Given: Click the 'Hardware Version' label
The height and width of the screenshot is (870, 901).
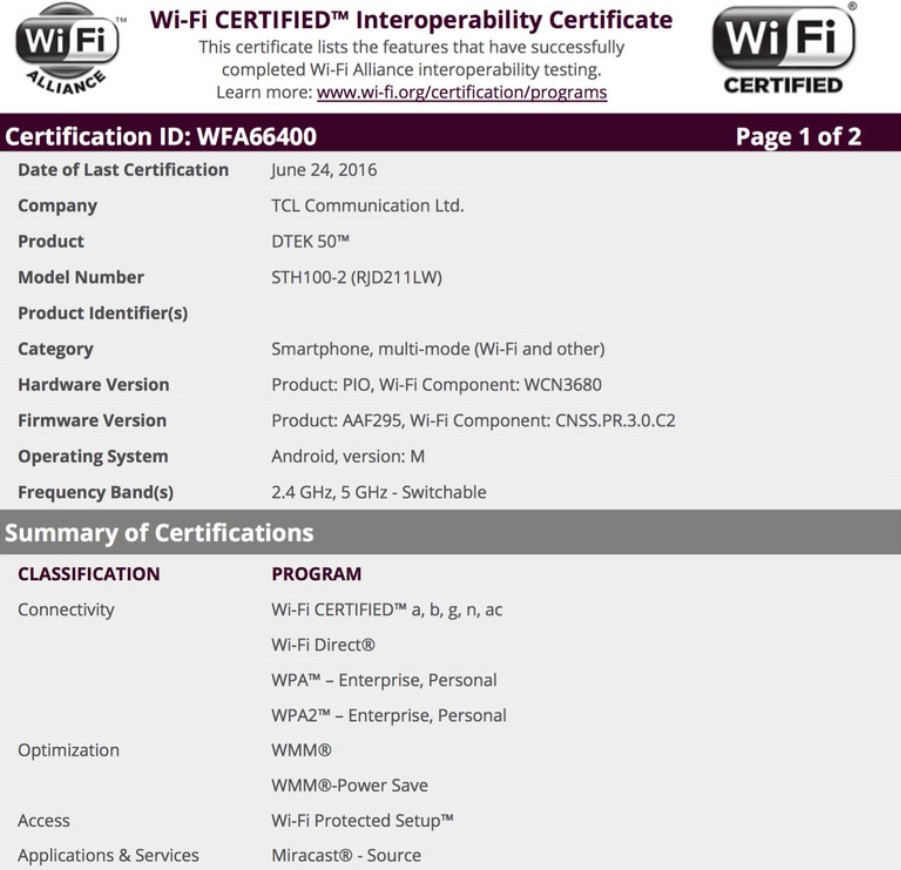Looking at the screenshot, I should tap(93, 384).
